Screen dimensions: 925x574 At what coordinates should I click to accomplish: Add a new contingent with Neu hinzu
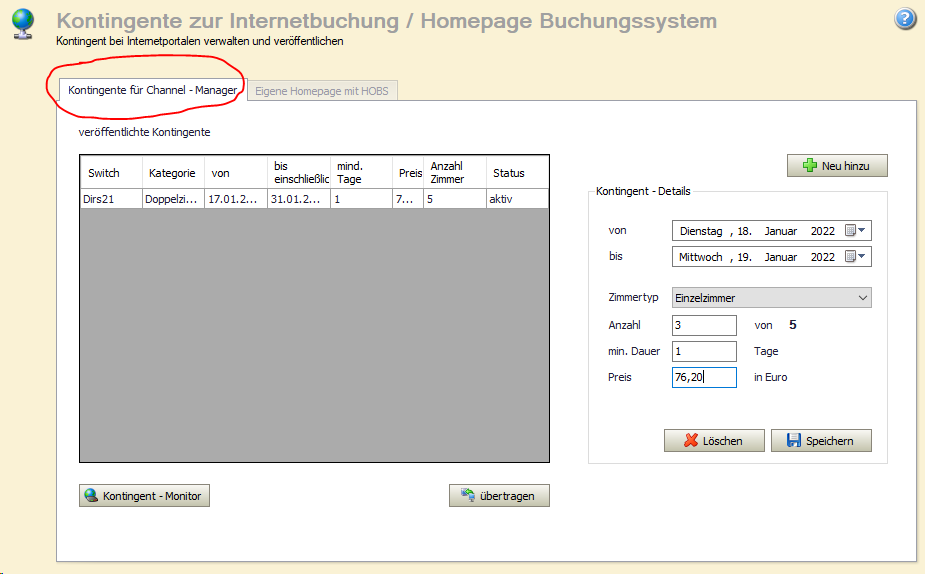click(x=837, y=166)
